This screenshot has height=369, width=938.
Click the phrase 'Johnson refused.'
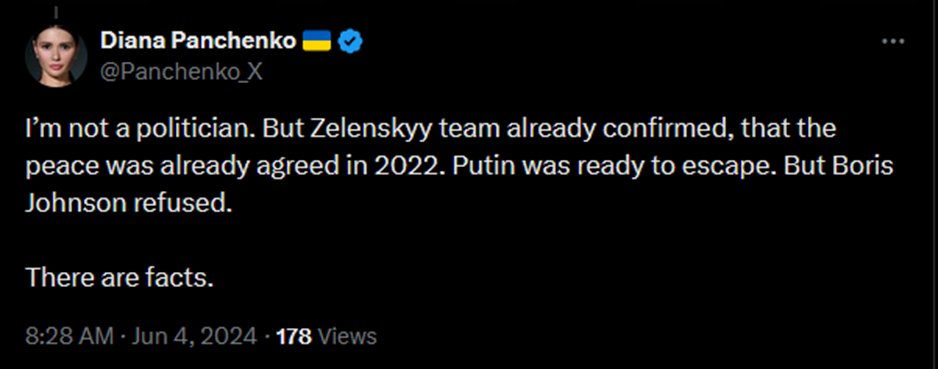(128, 203)
